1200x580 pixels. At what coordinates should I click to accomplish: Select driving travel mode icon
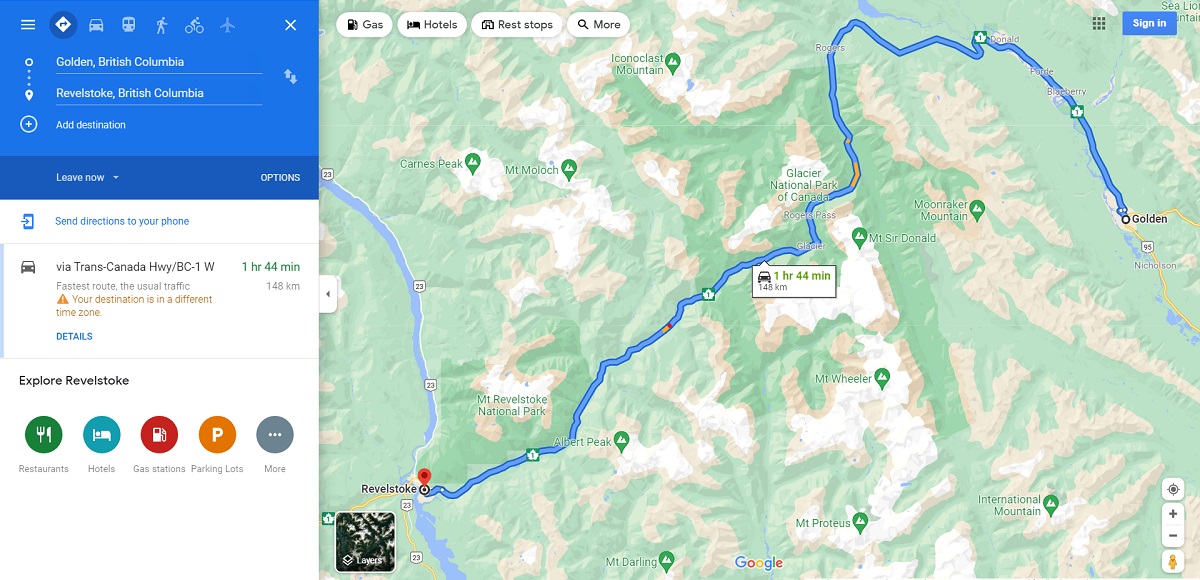[x=96, y=25]
